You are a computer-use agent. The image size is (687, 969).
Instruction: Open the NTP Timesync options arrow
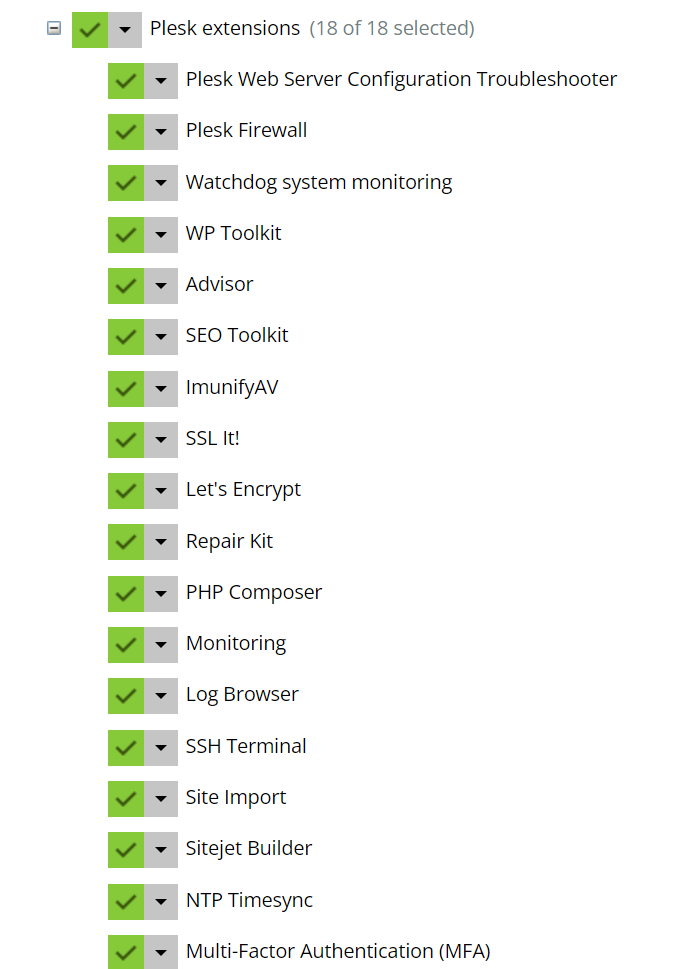point(161,901)
